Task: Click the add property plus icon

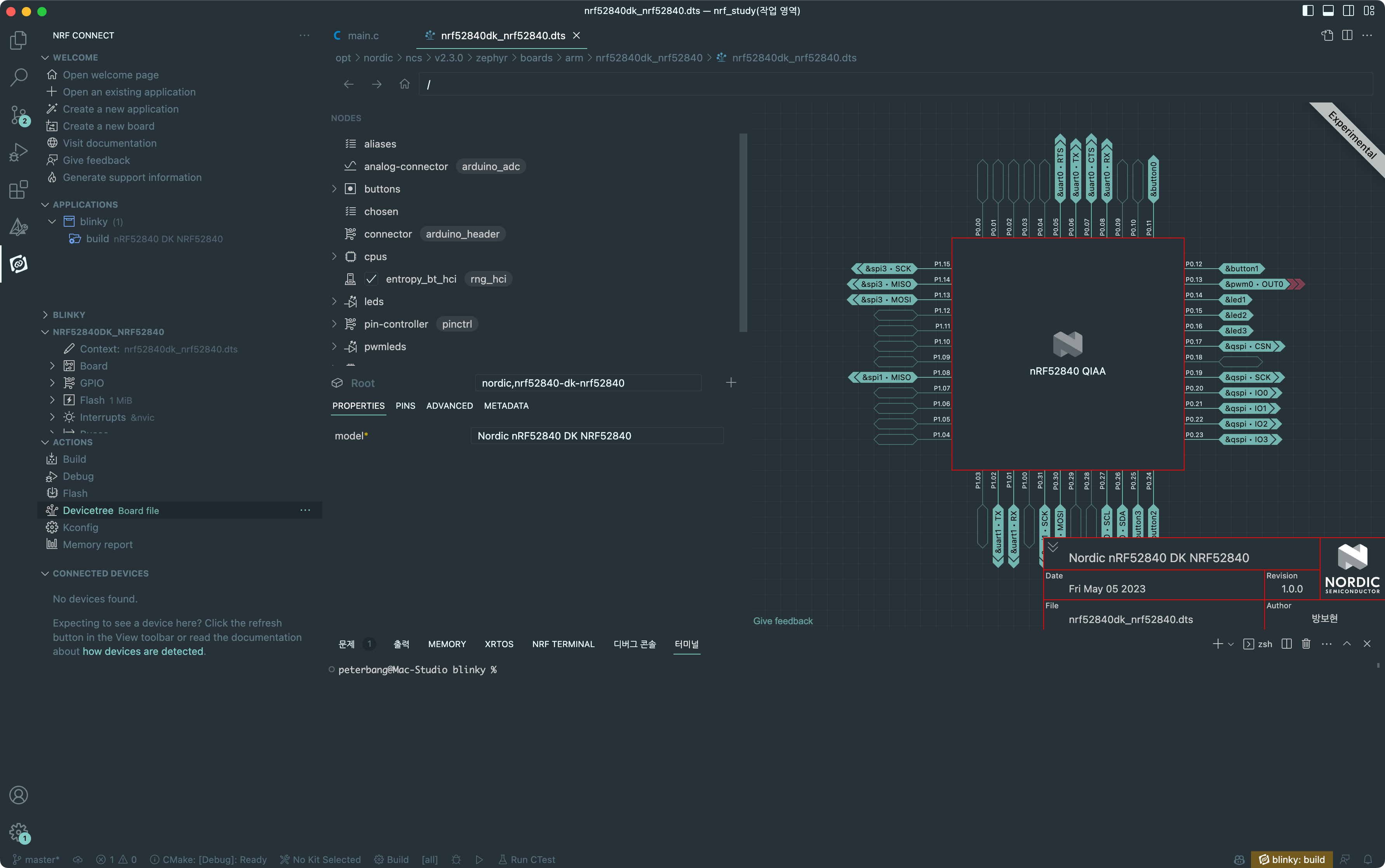Action: coord(731,383)
